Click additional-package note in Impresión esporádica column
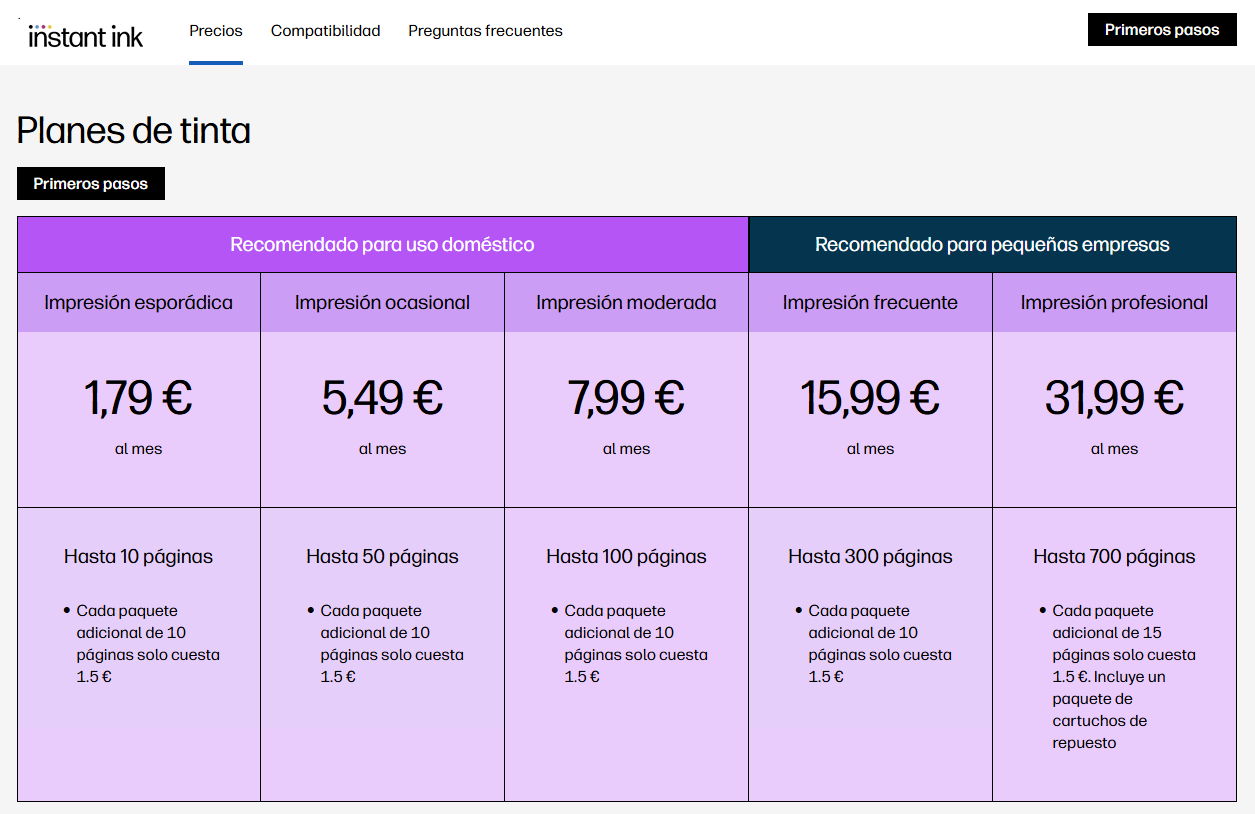Viewport: 1255px width, 814px height. click(148, 644)
